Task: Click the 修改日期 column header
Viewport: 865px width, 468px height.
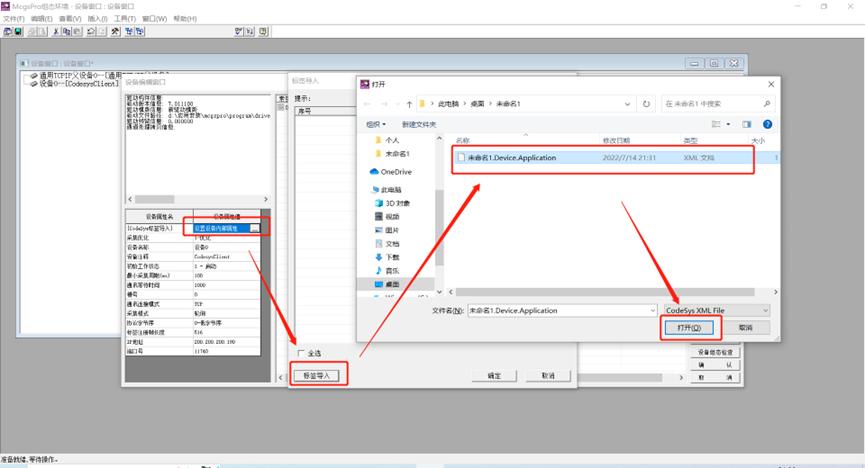Action: (x=616, y=141)
